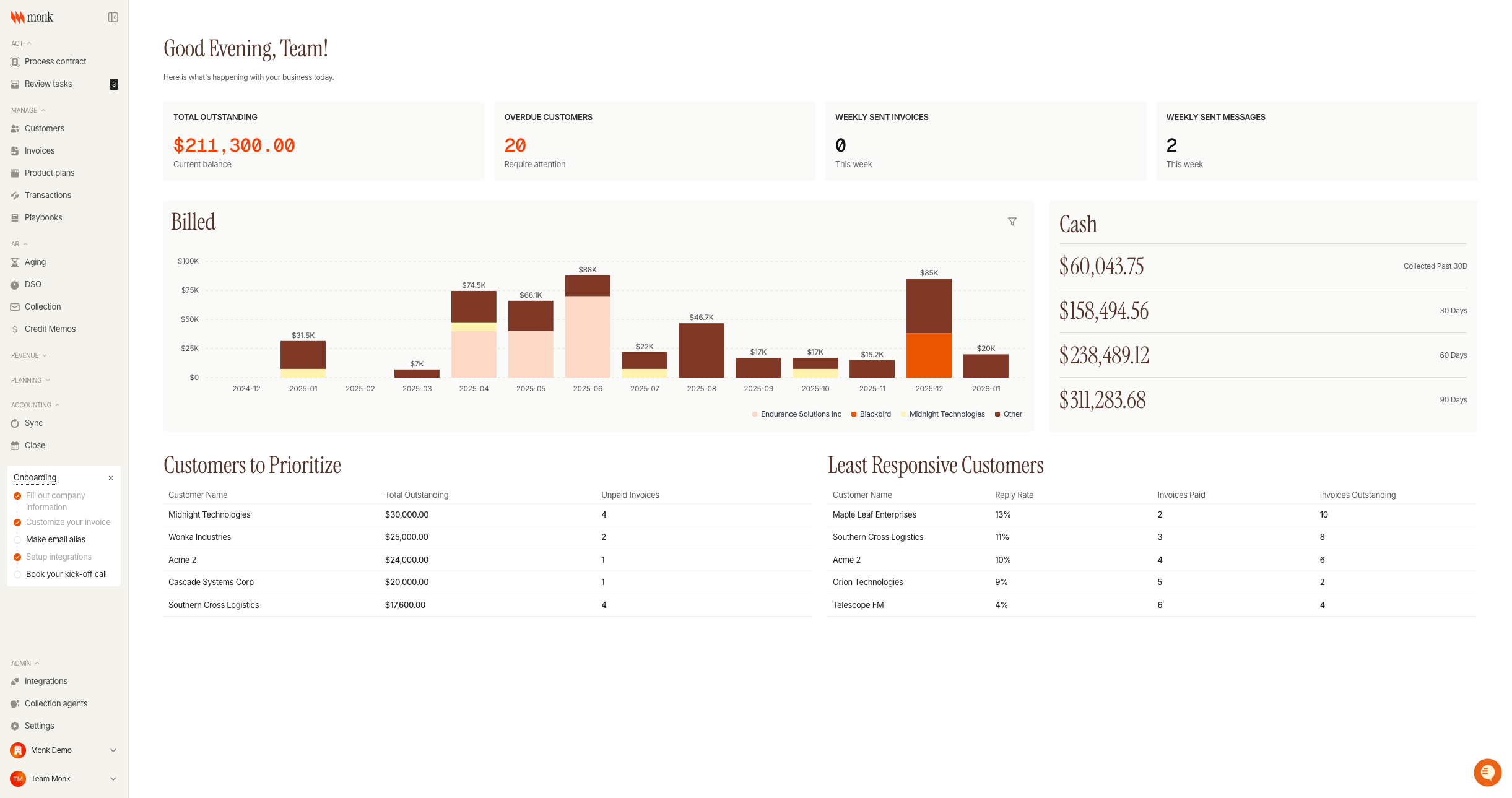Mark Book your kick-off call as done
Screen dimensions: 1512x798
[x=17, y=574]
